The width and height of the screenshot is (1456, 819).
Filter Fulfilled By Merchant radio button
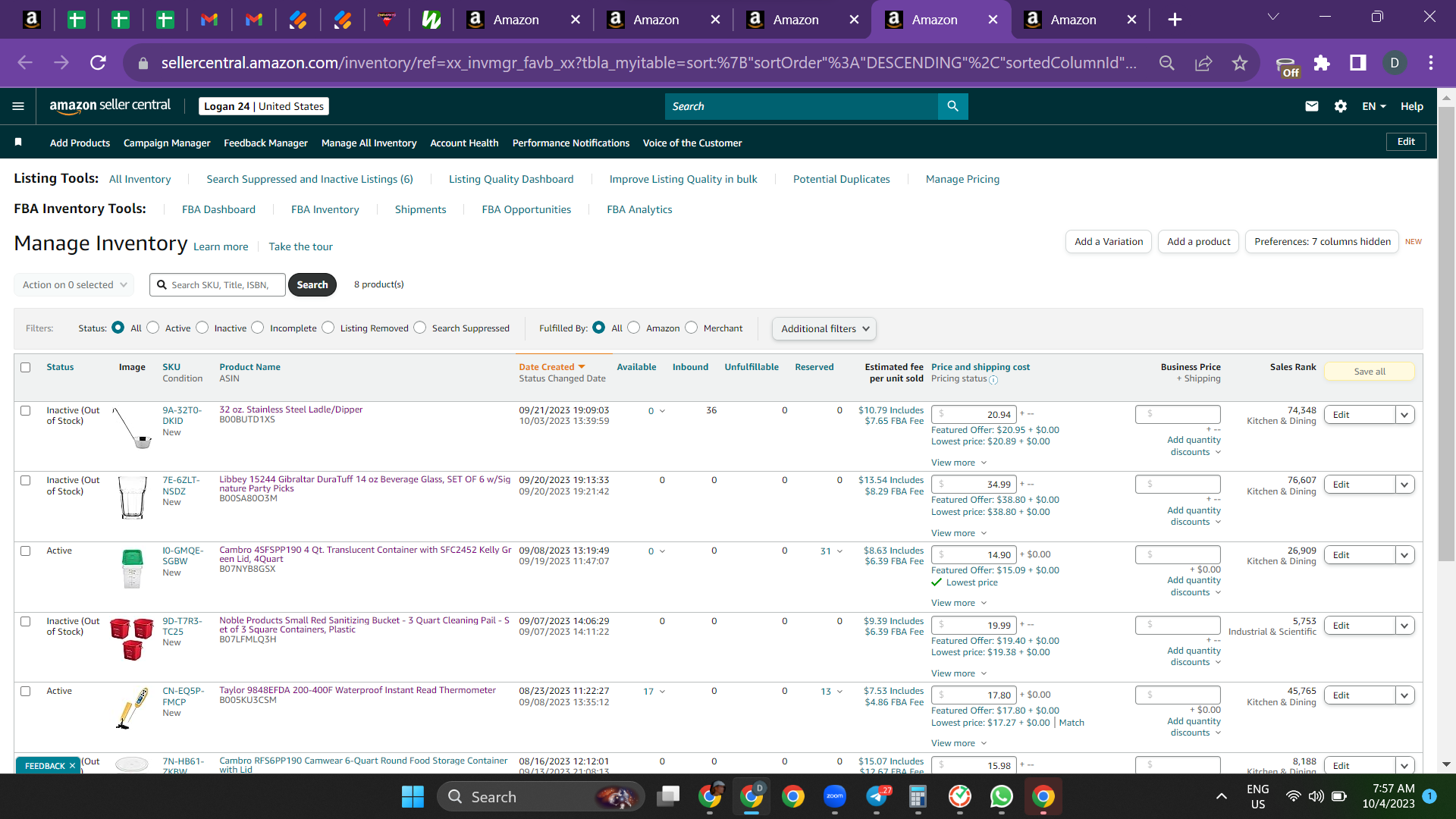click(x=691, y=328)
